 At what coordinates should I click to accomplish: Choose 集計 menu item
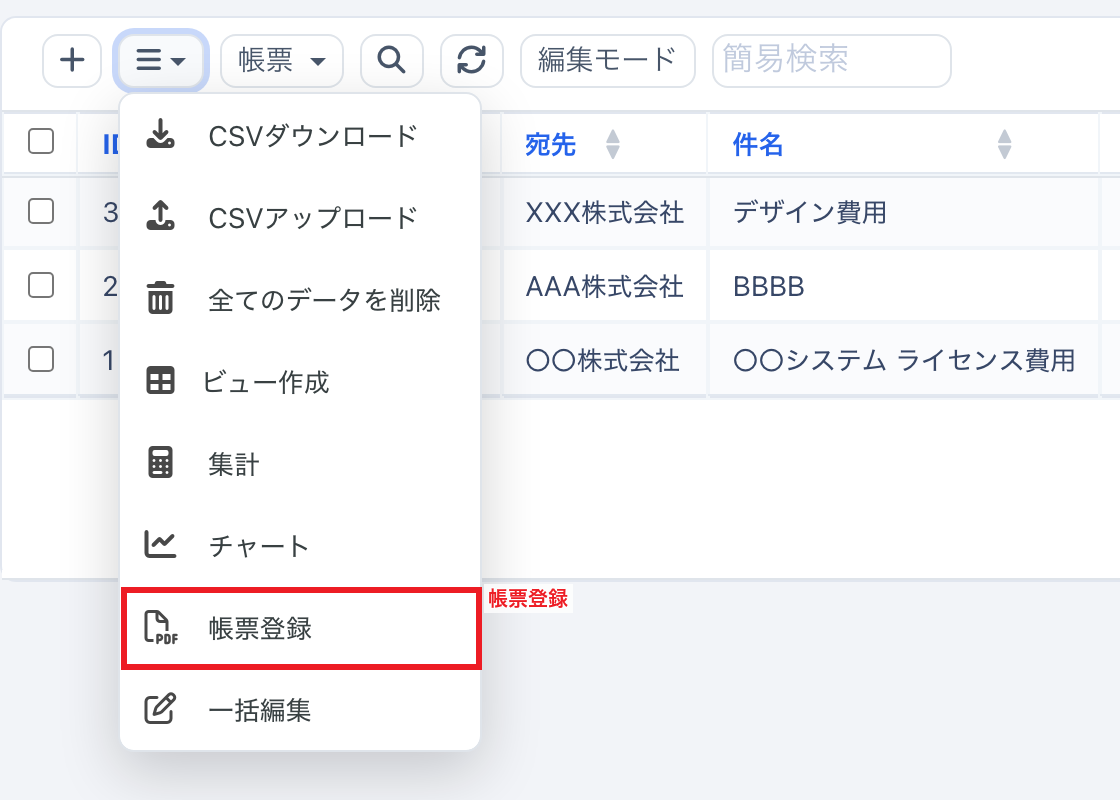(300, 464)
